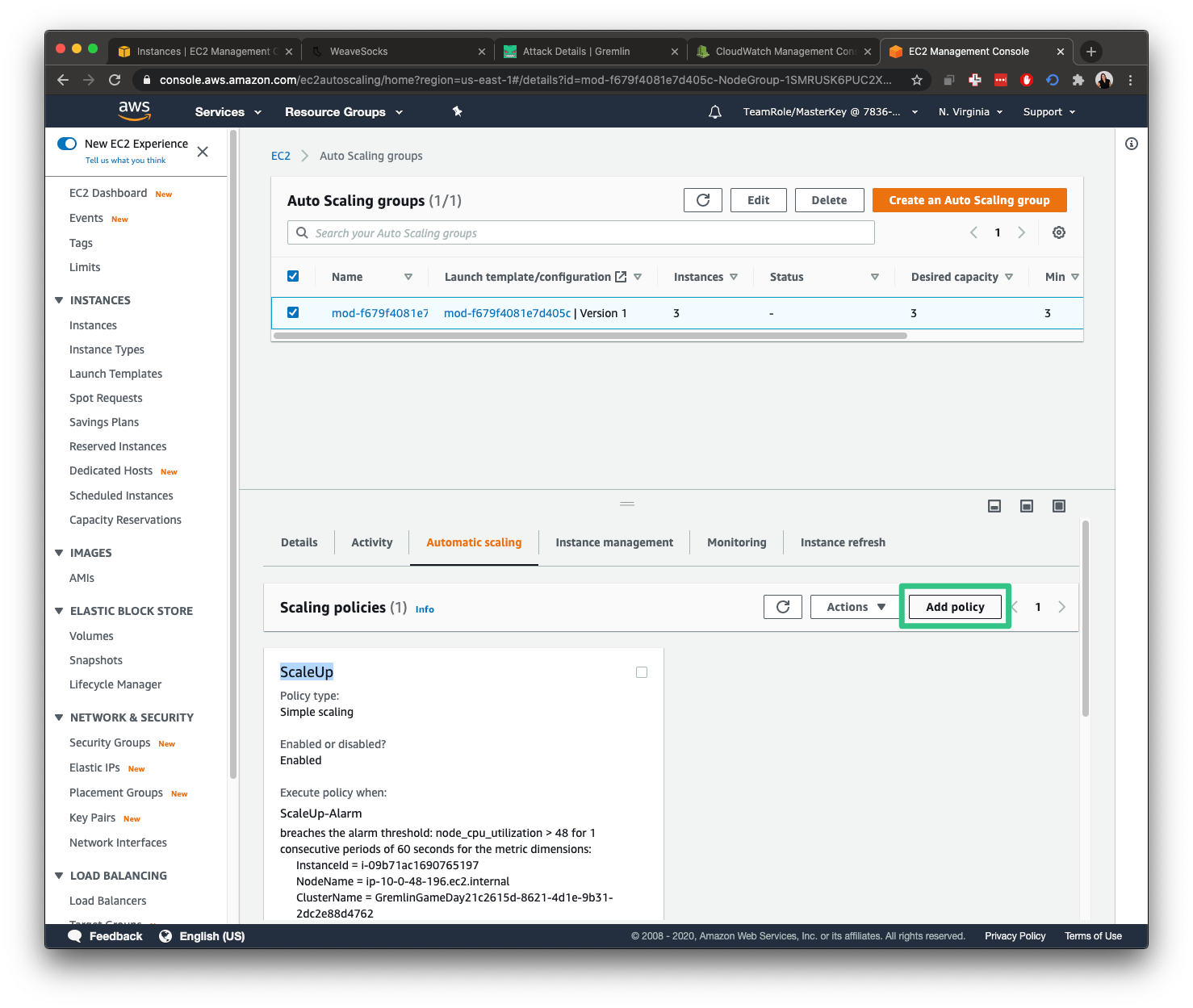Open launch template external link icon

tap(621, 277)
